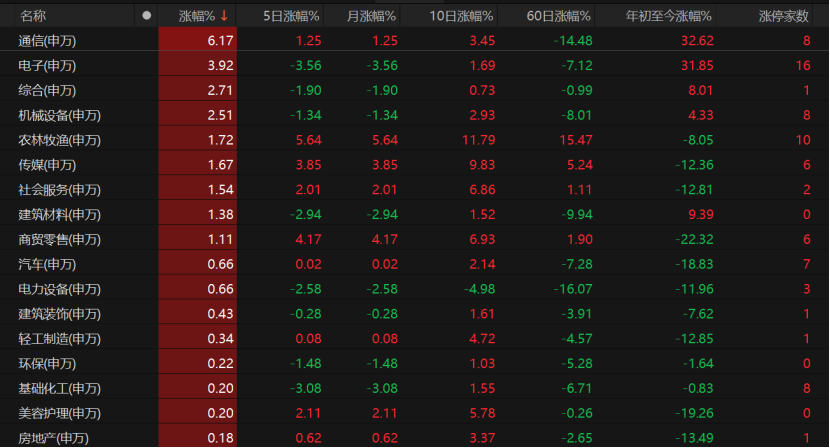Click 汽车 limit-up count 7
This screenshot has height=448, width=830.
pos(807,264)
